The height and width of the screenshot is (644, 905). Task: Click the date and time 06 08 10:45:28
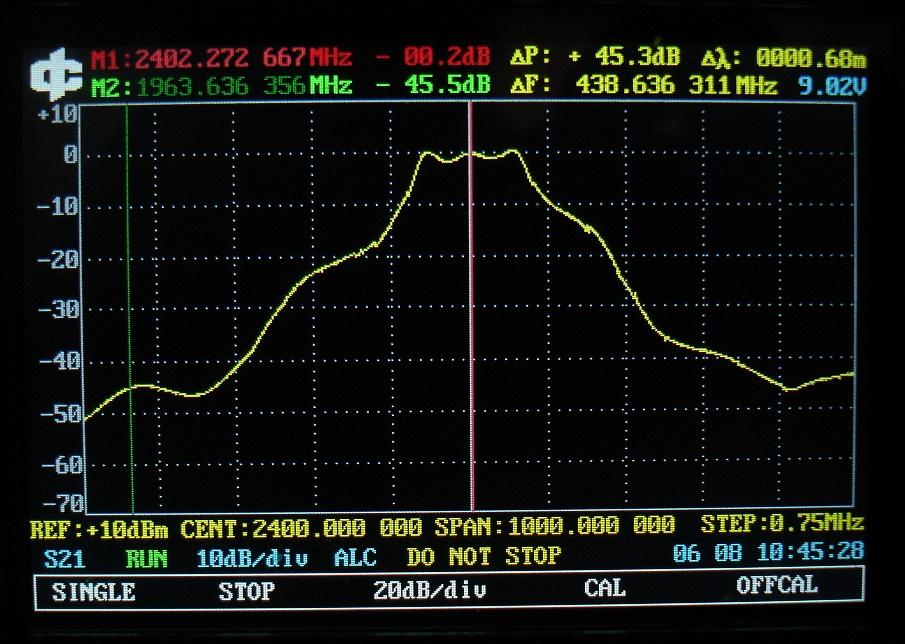pyautogui.click(x=768, y=552)
